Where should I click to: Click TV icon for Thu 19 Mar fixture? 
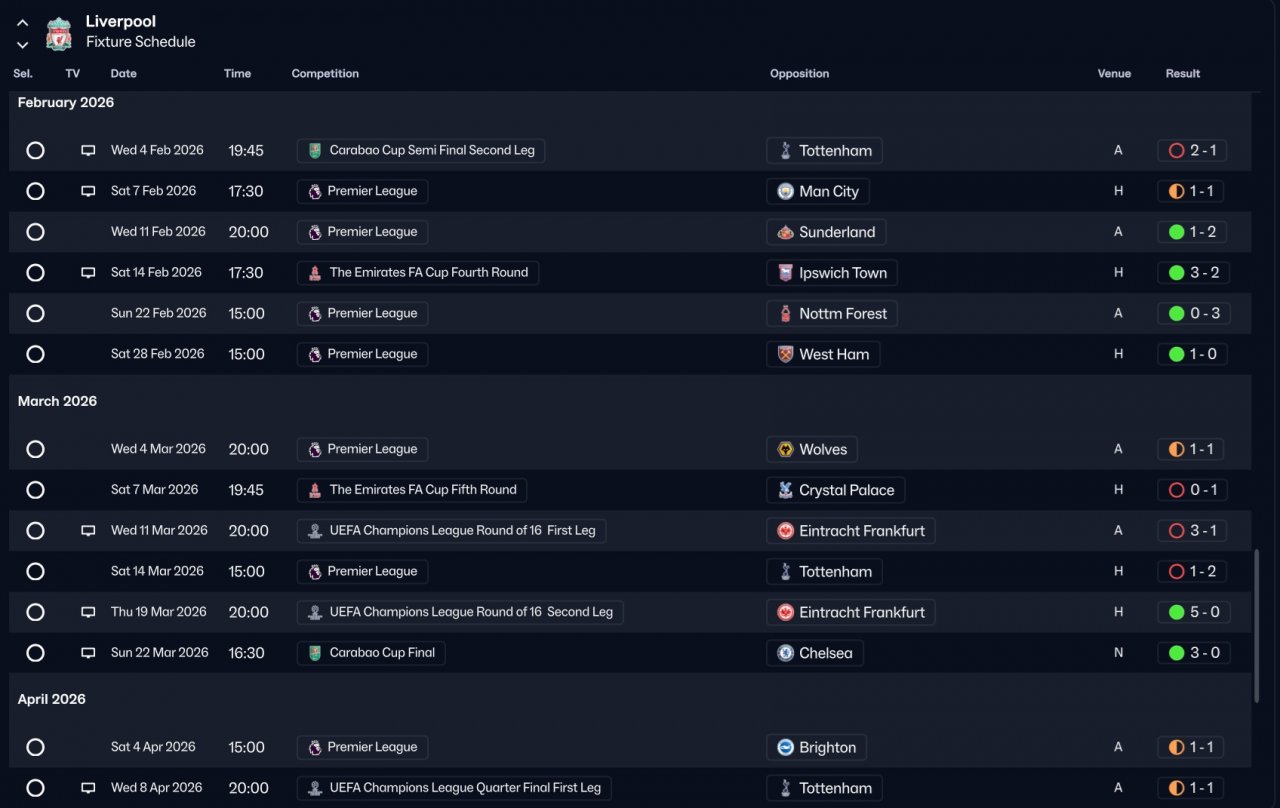coord(88,612)
